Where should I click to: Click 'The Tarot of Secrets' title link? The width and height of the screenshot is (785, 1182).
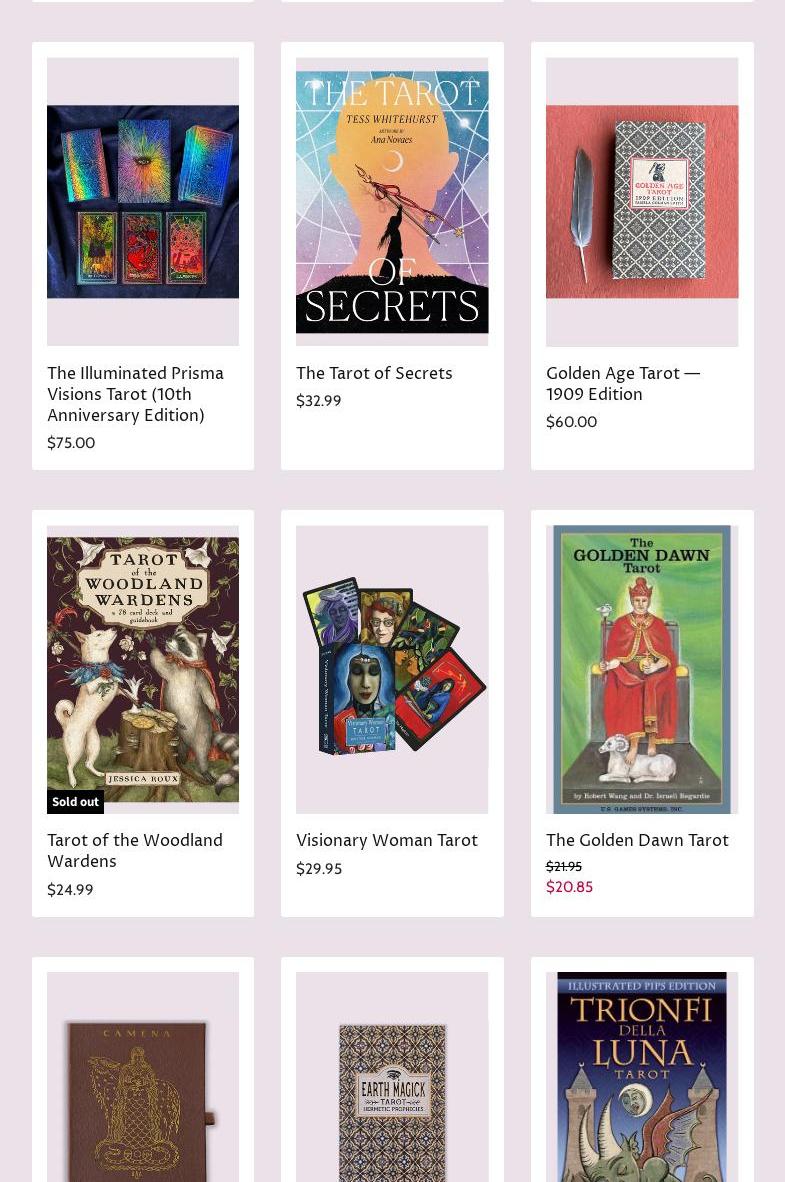pos(374,373)
